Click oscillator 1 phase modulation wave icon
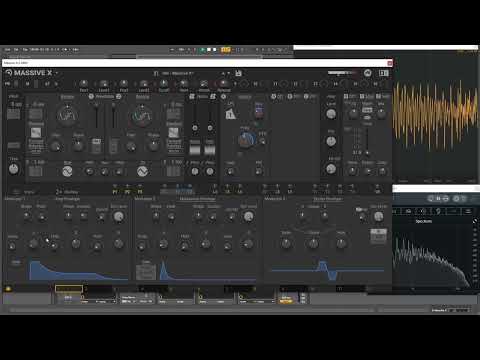The width and height of the screenshot is (480, 360). click(67, 171)
